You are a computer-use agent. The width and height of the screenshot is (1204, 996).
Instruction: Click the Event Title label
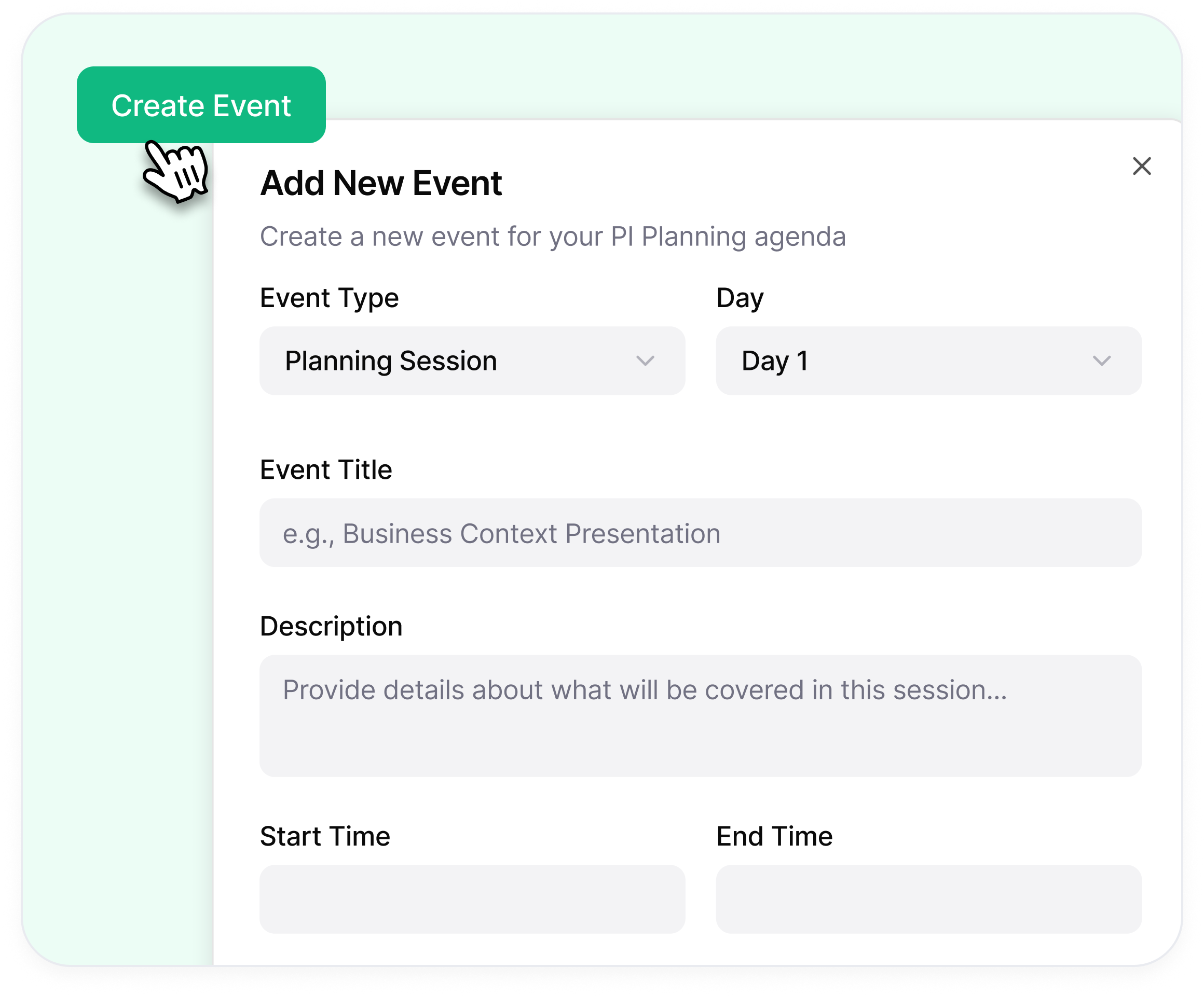click(326, 470)
